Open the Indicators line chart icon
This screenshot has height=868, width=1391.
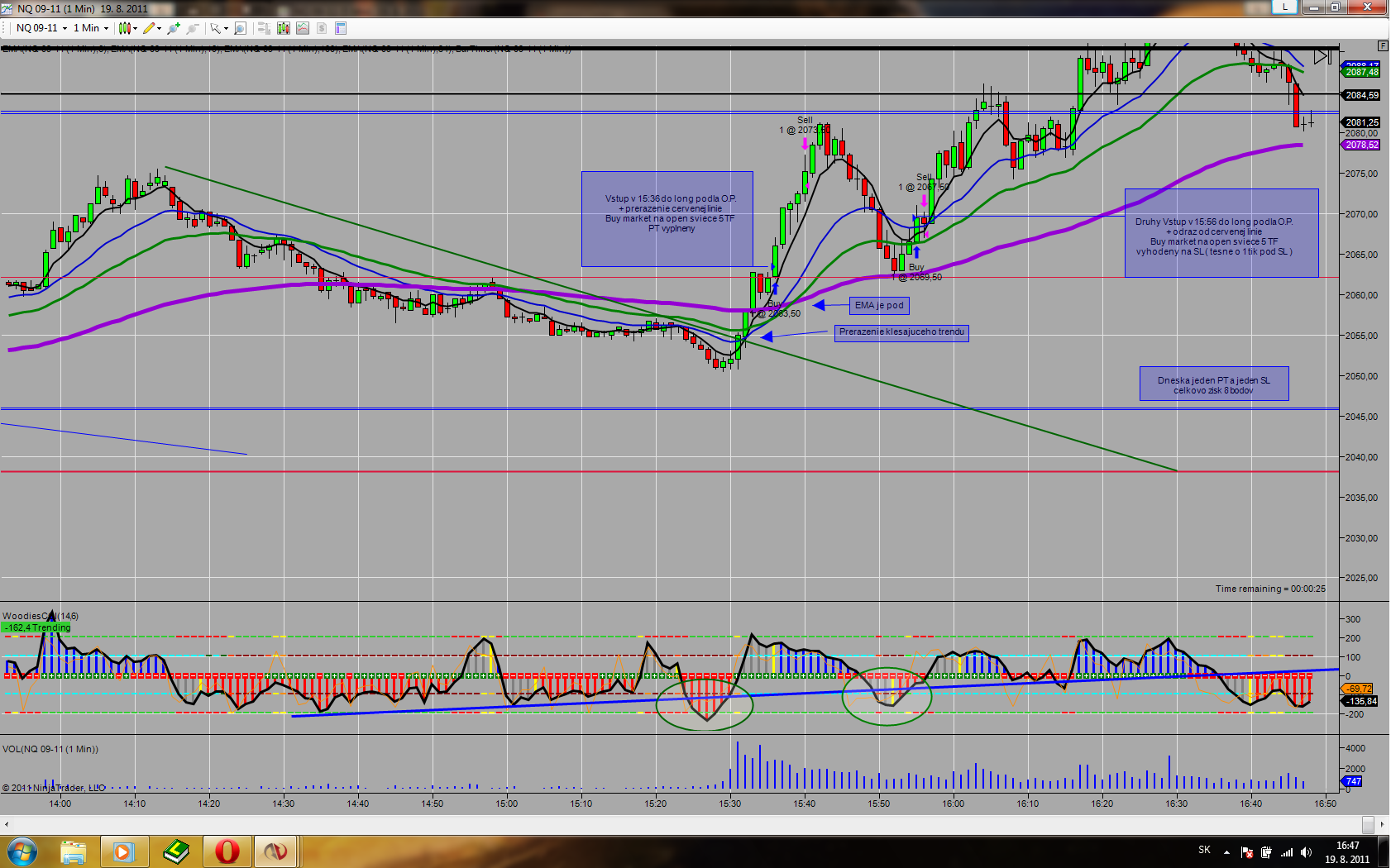tap(303, 28)
